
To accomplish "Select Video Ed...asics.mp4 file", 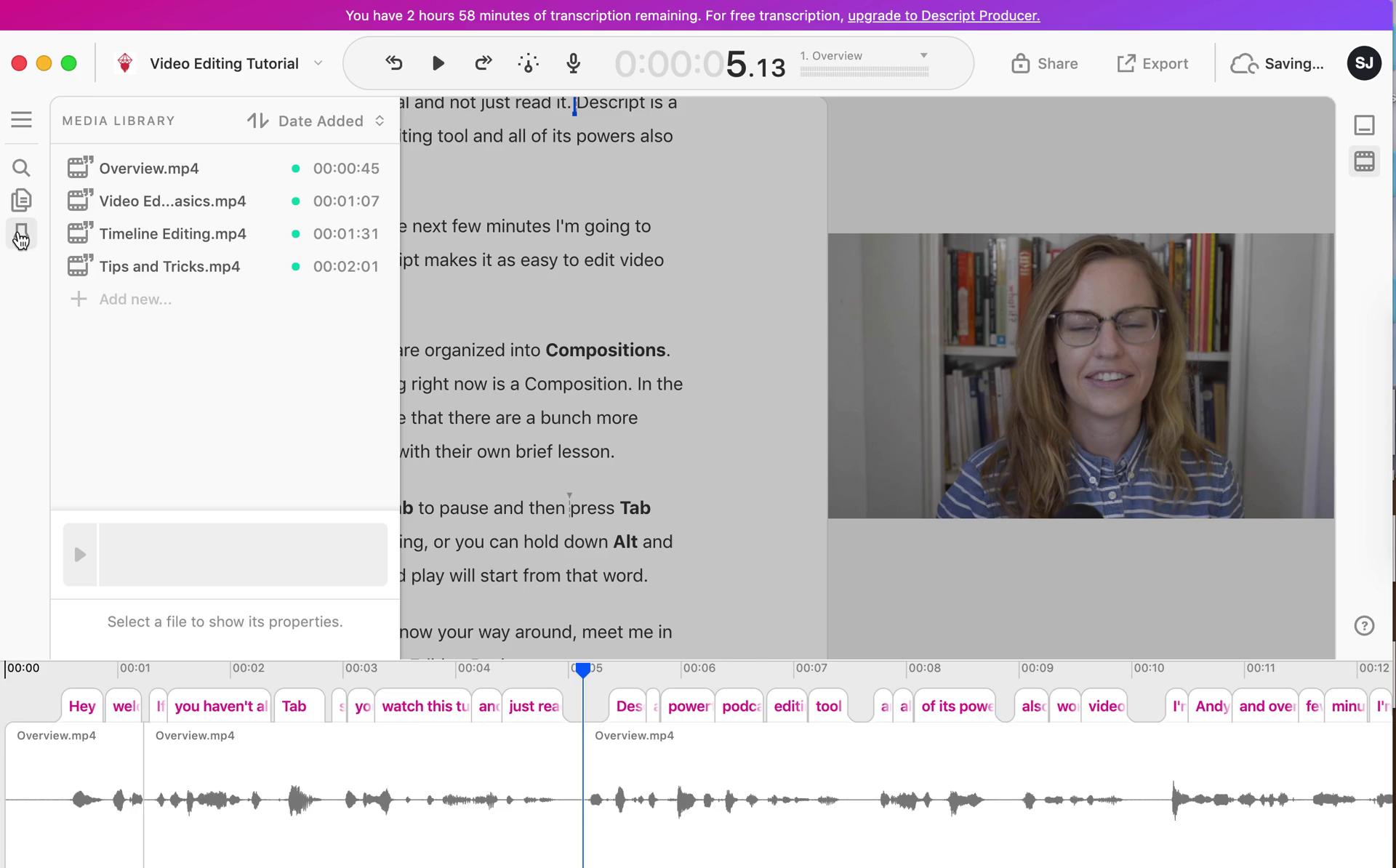I will coord(225,201).
